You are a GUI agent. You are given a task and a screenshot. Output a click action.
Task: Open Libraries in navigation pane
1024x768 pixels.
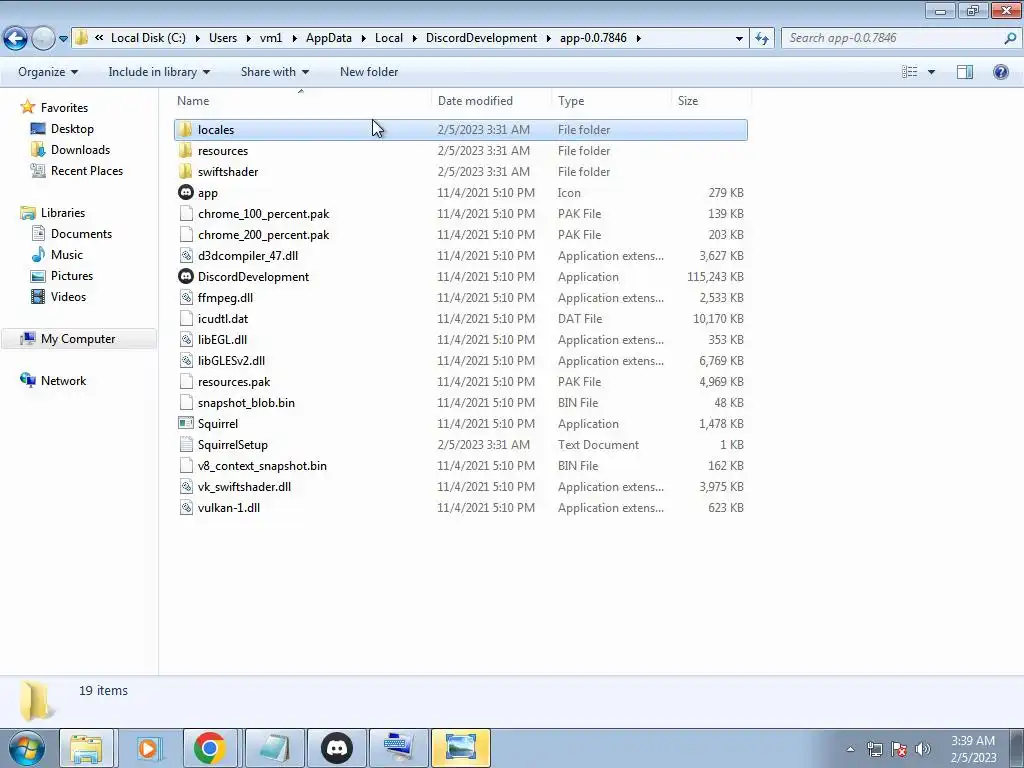[63, 213]
